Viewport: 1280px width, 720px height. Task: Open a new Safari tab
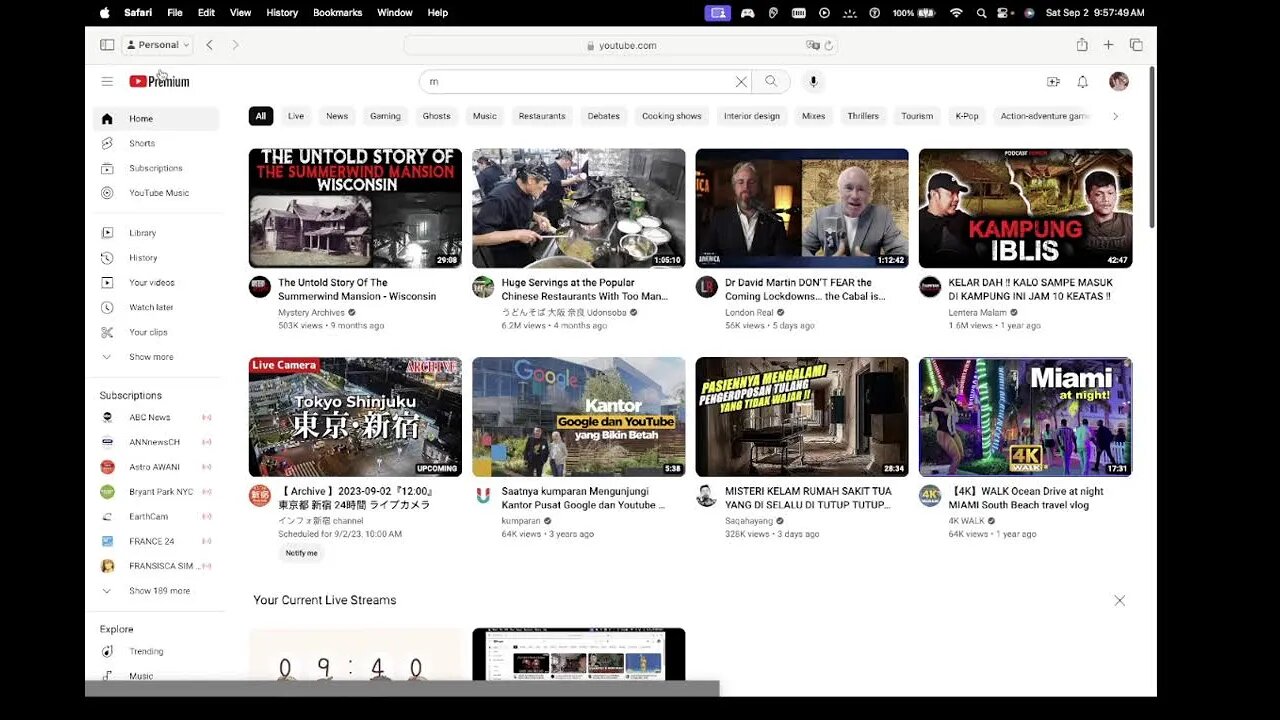(1108, 45)
